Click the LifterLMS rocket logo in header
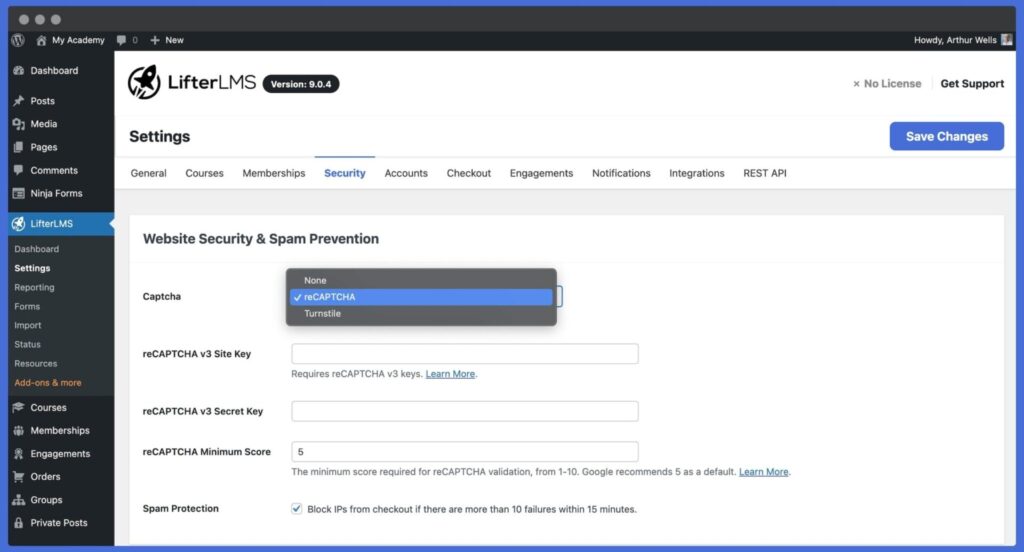 point(144,82)
